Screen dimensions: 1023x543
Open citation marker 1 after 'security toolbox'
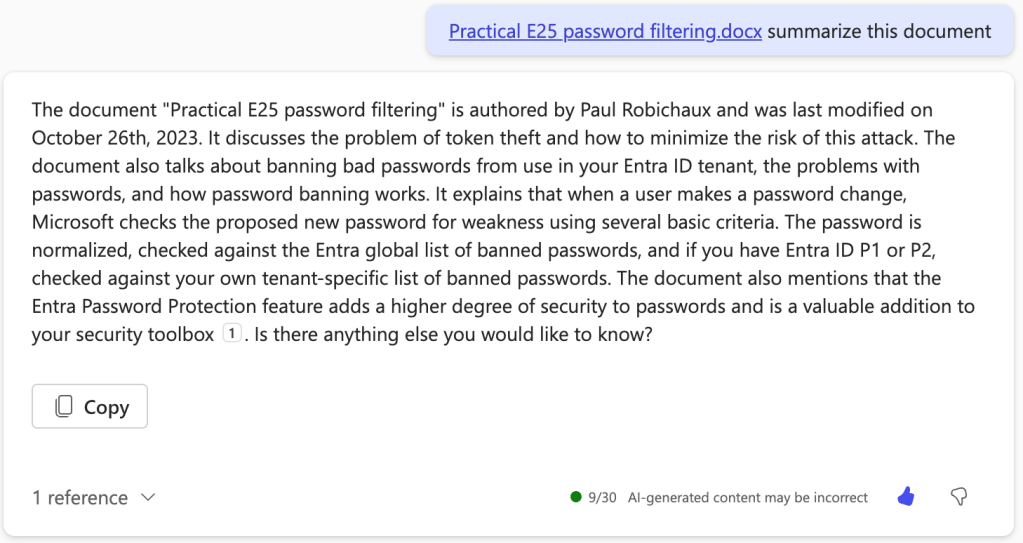click(x=230, y=335)
